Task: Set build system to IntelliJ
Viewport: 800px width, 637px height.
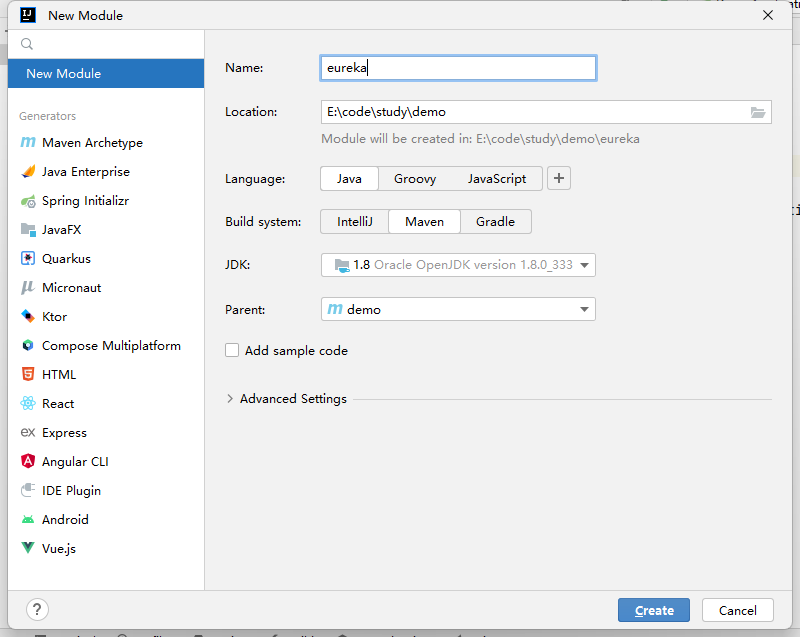Action: click(354, 222)
